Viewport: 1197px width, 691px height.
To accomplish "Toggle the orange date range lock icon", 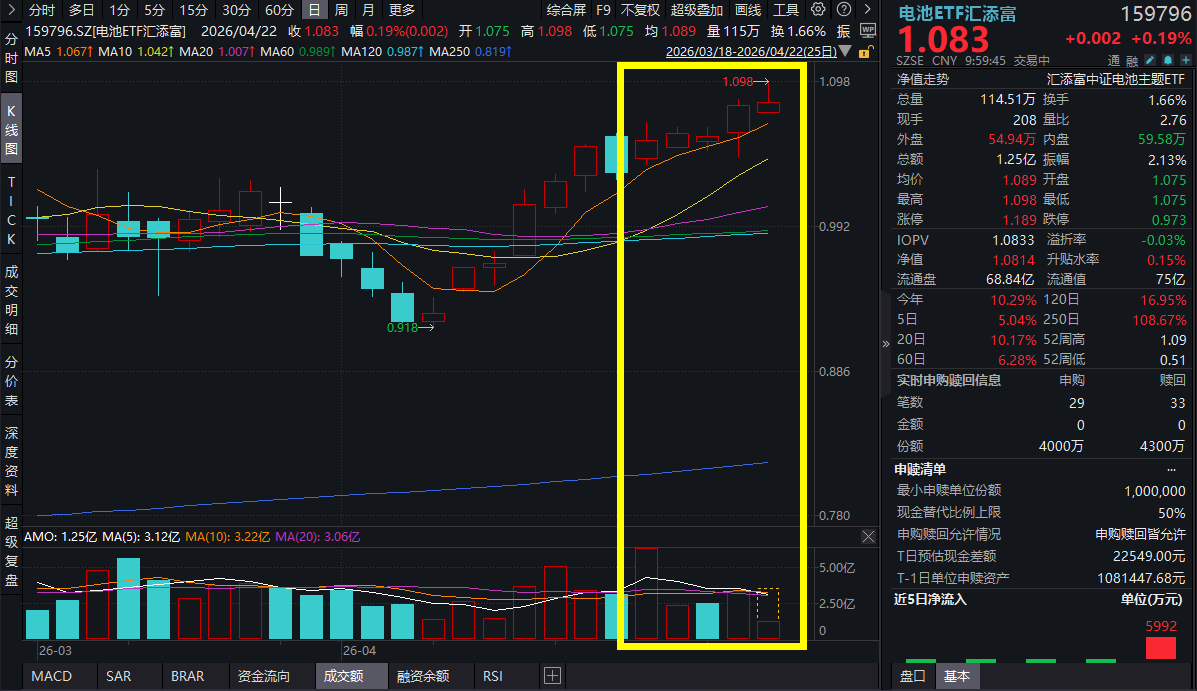I will (867, 50).
